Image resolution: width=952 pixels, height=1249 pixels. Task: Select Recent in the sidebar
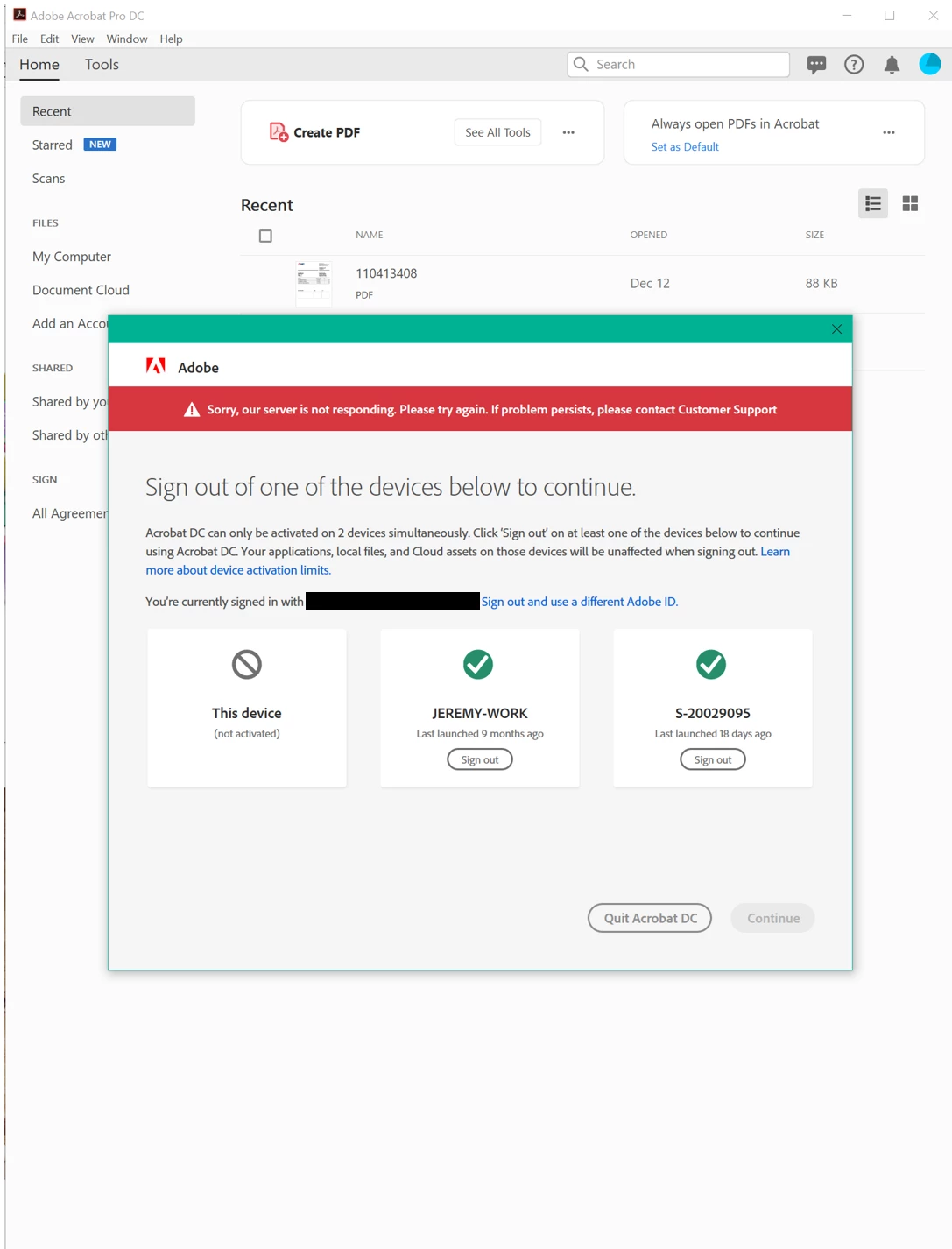pos(108,111)
